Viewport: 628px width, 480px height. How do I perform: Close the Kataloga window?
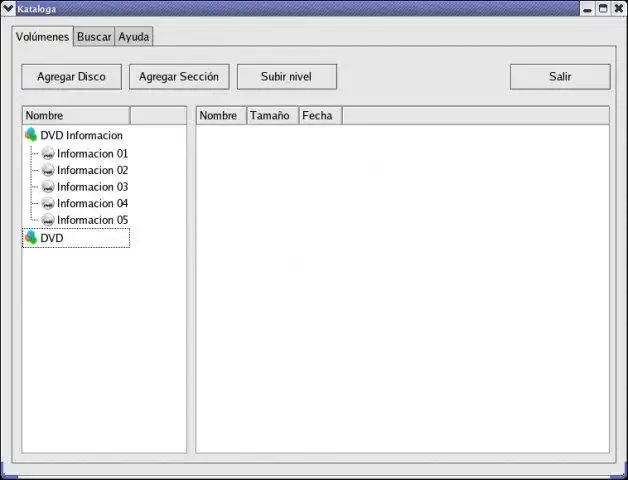click(x=618, y=9)
